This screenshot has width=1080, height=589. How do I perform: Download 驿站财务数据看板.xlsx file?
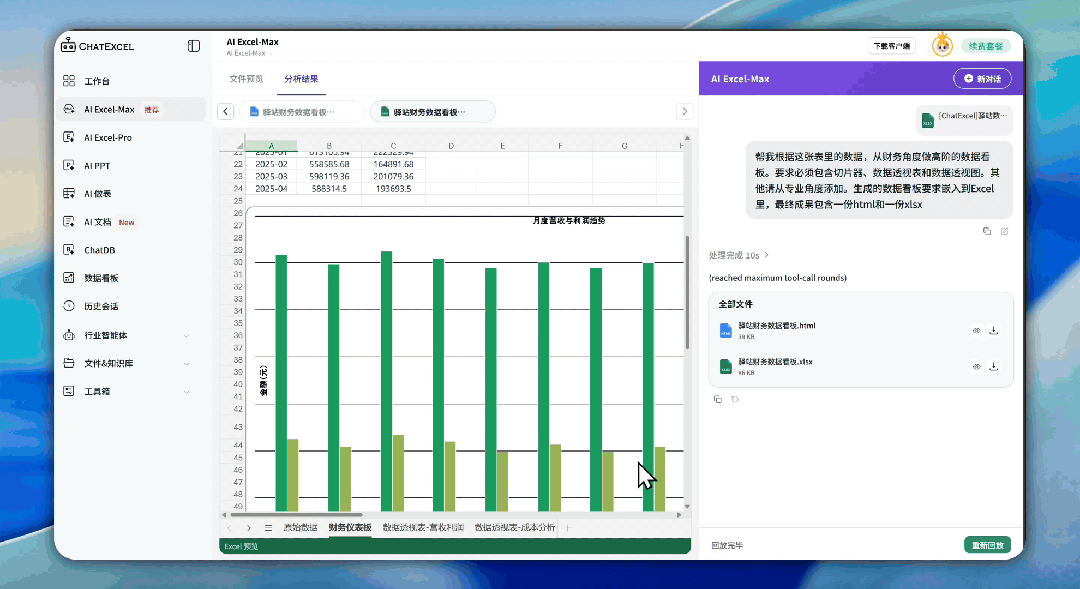click(x=993, y=366)
